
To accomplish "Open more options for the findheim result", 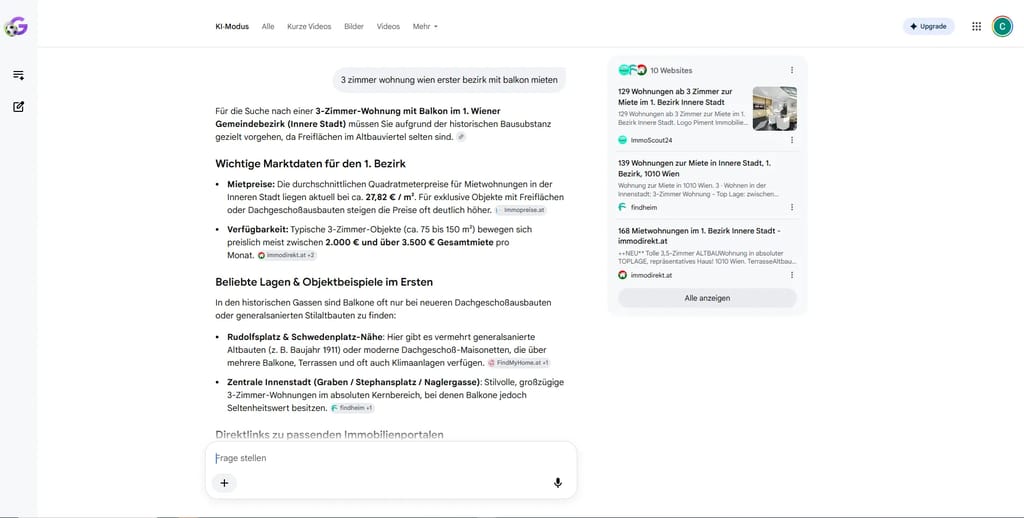I will pyautogui.click(x=792, y=207).
